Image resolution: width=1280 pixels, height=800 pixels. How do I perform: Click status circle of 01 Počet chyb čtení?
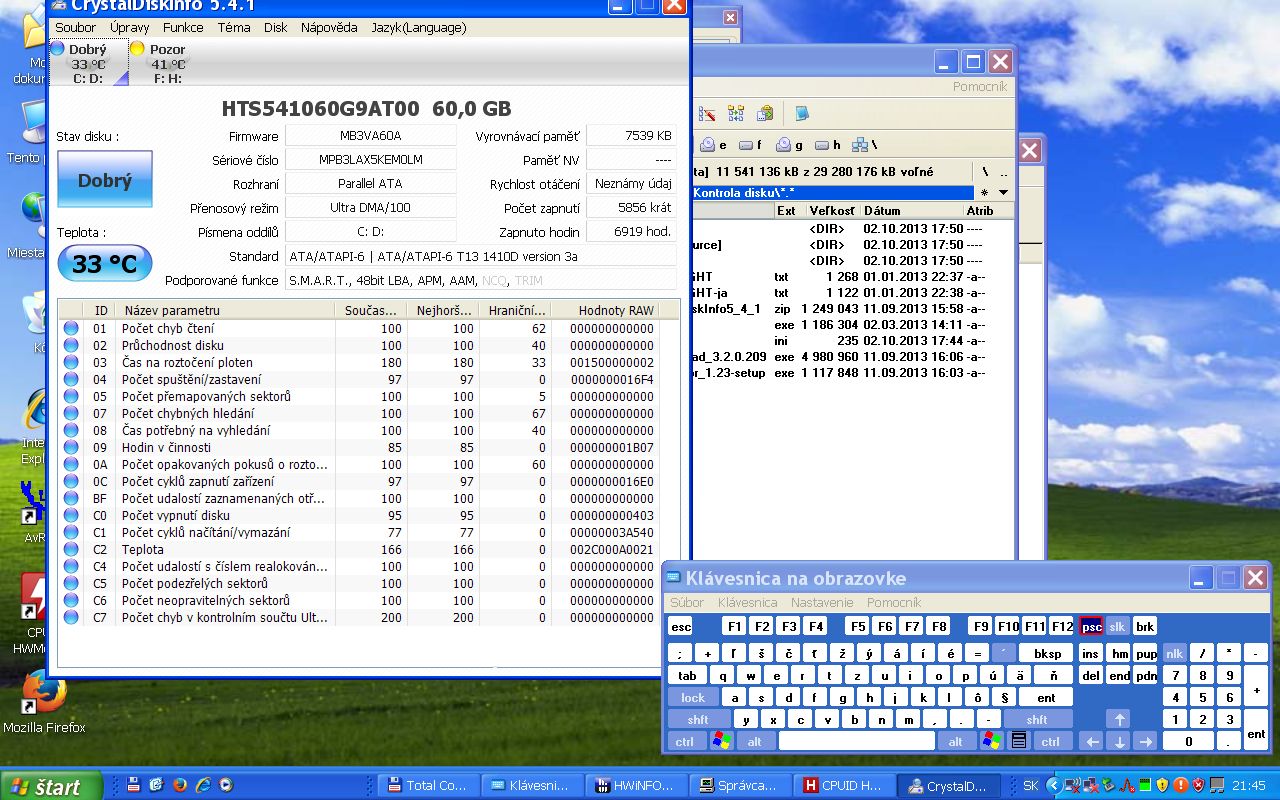(x=71, y=328)
